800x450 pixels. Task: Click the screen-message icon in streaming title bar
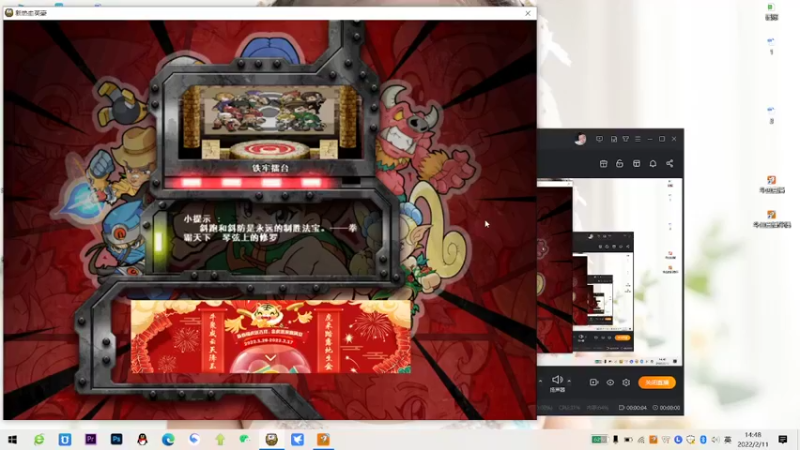(x=599, y=139)
